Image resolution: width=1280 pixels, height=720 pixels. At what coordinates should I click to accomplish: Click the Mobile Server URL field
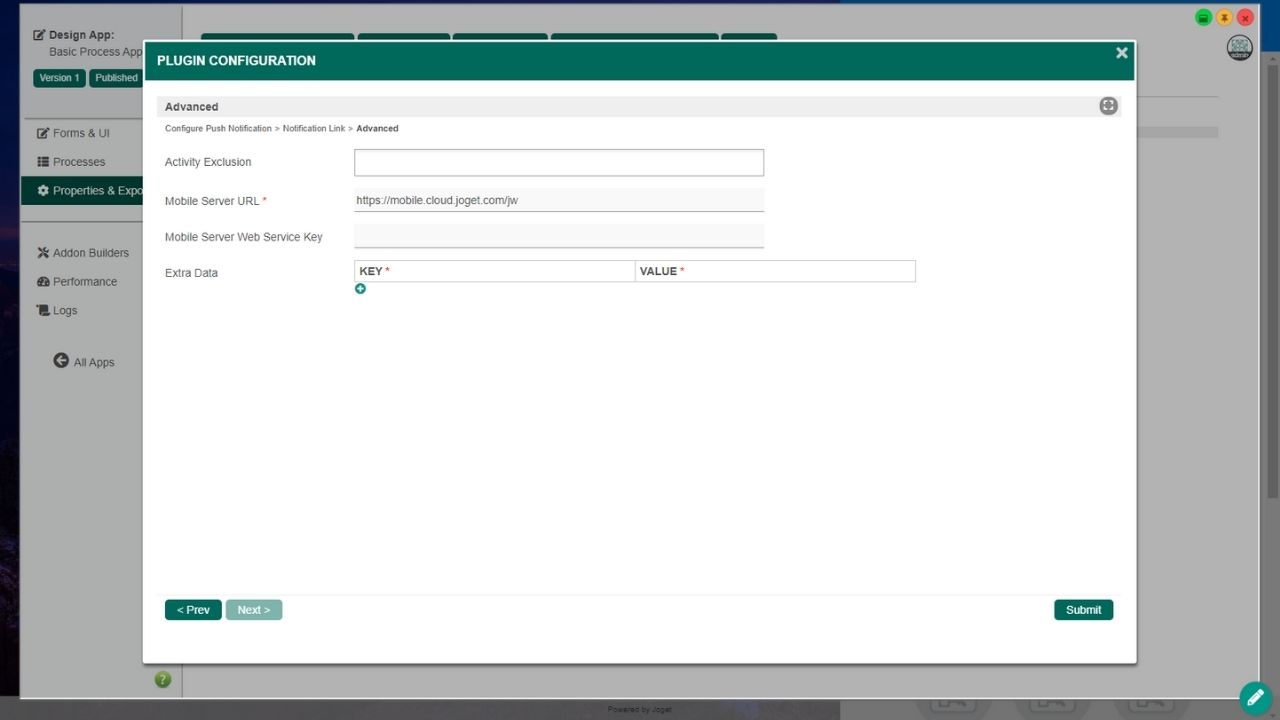pyautogui.click(x=558, y=200)
